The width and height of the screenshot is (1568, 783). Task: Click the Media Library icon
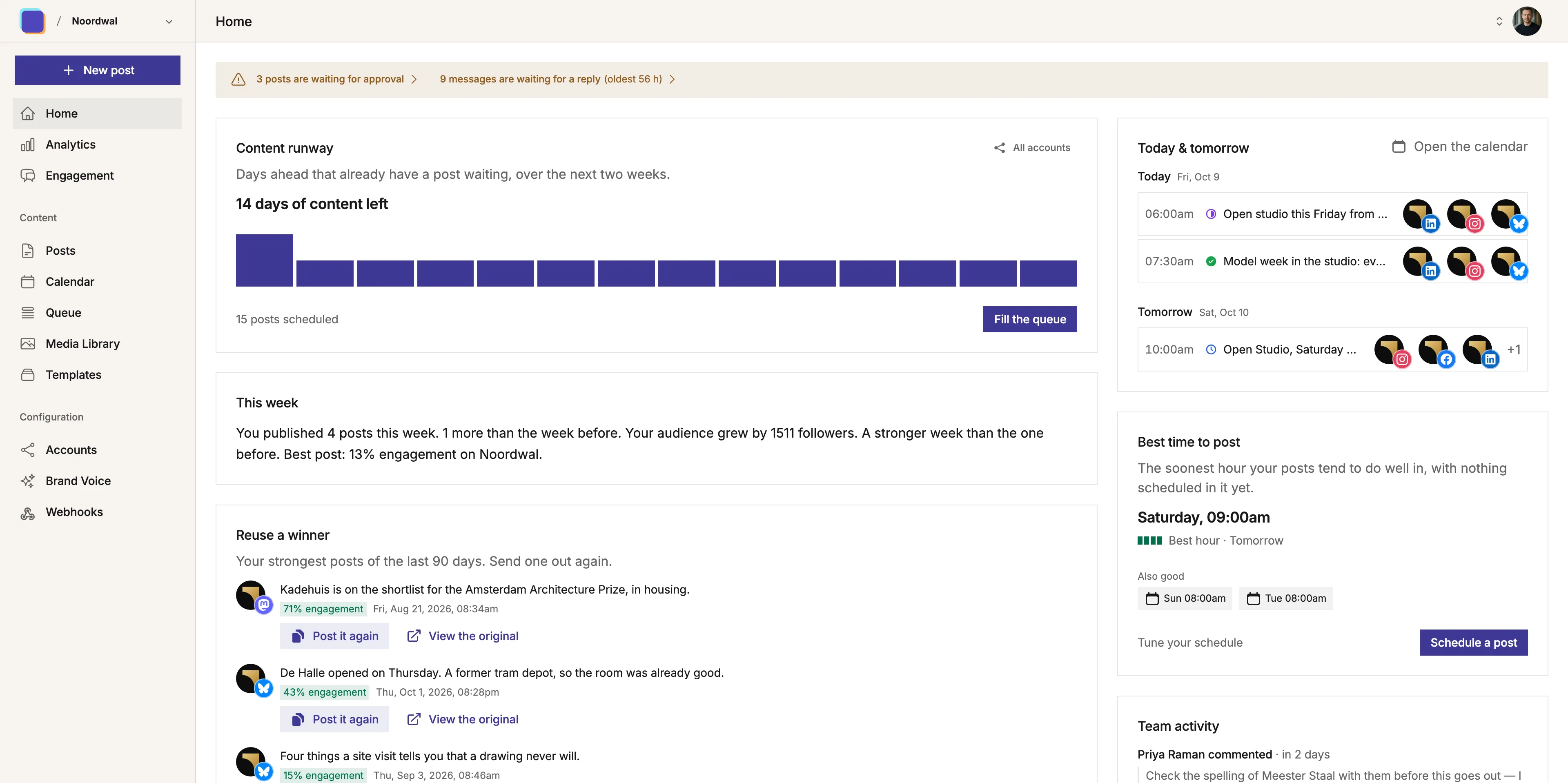pos(27,344)
